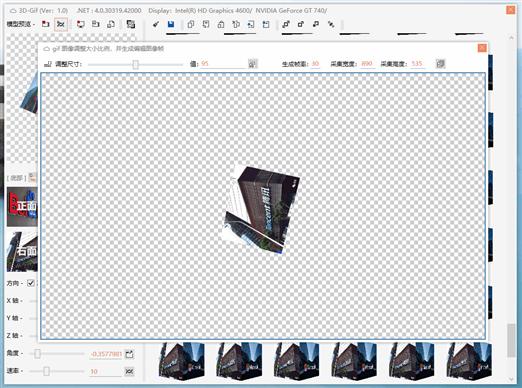Click the red folder icon beside 模型预览
The height and width of the screenshot is (388, 522).
click(x=46, y=24)
